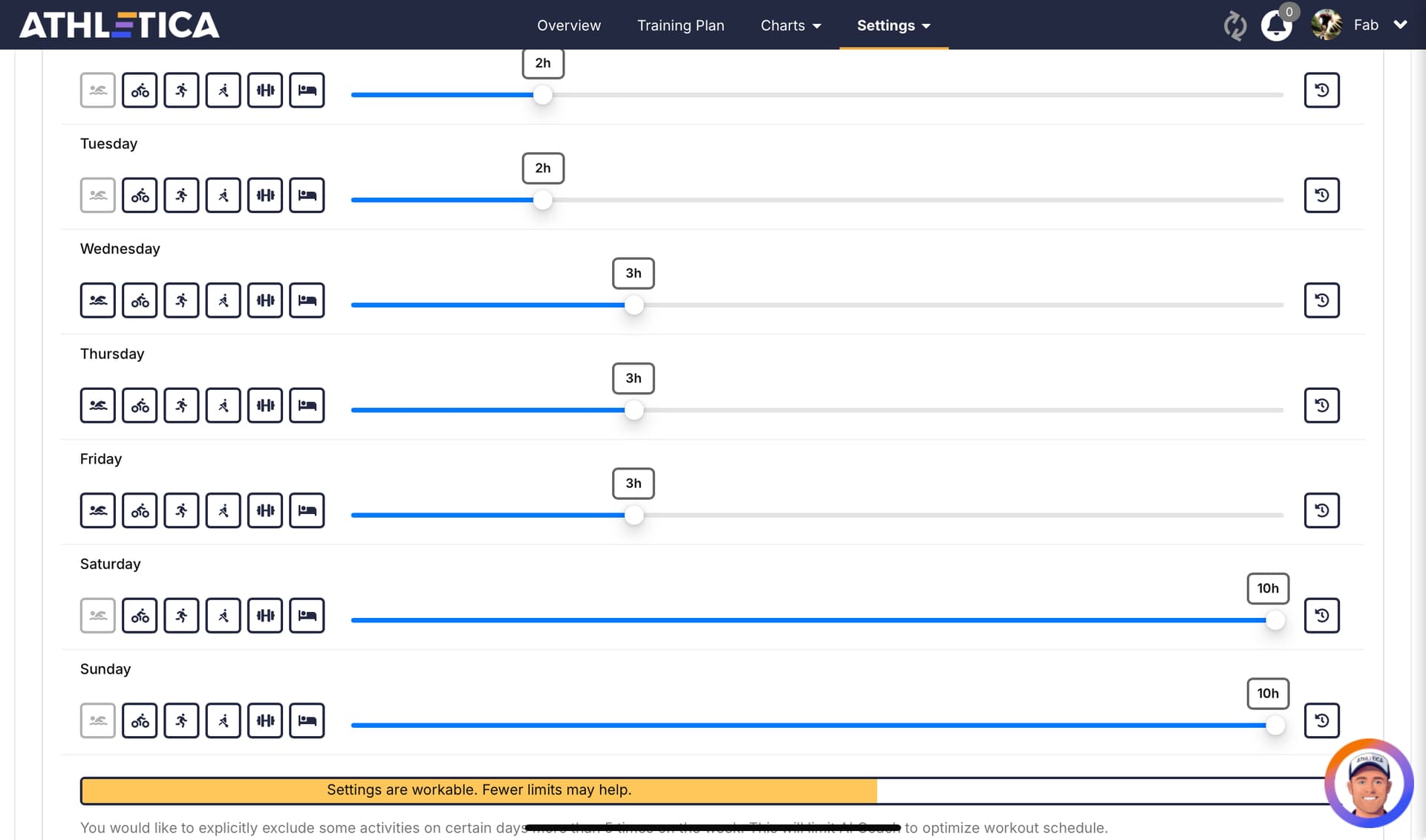This screenshot has width=1426, height=840.
Task: Toggle Wednesday's rest bed icon
Action: click(307, 301)
